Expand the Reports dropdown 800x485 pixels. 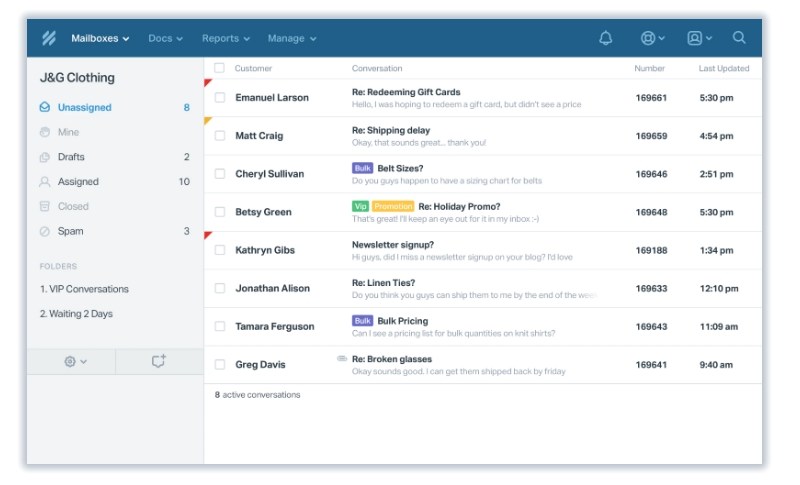(226, 38)
